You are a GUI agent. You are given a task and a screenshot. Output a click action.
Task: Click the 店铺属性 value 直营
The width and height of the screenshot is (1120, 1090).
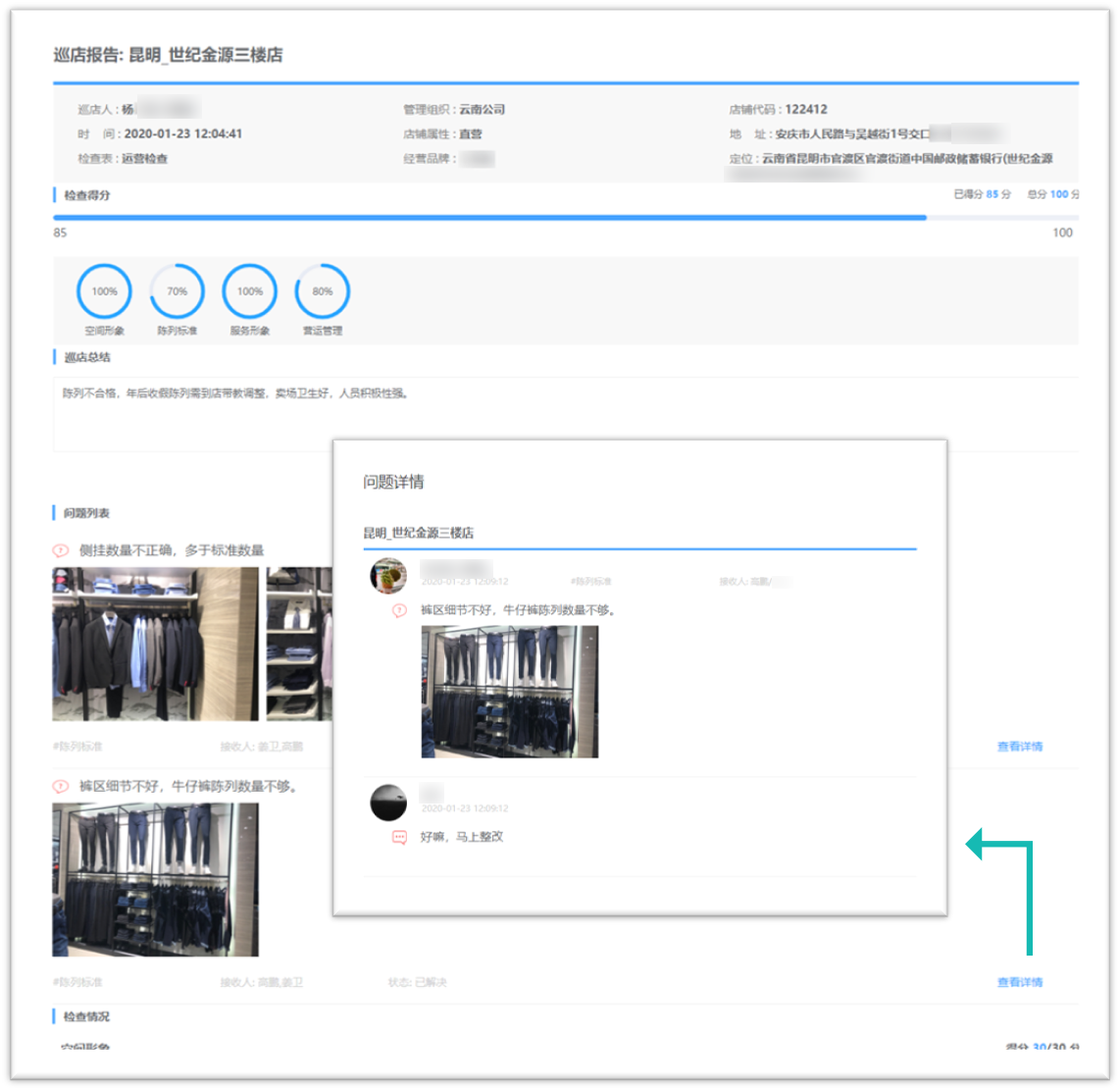471,133
